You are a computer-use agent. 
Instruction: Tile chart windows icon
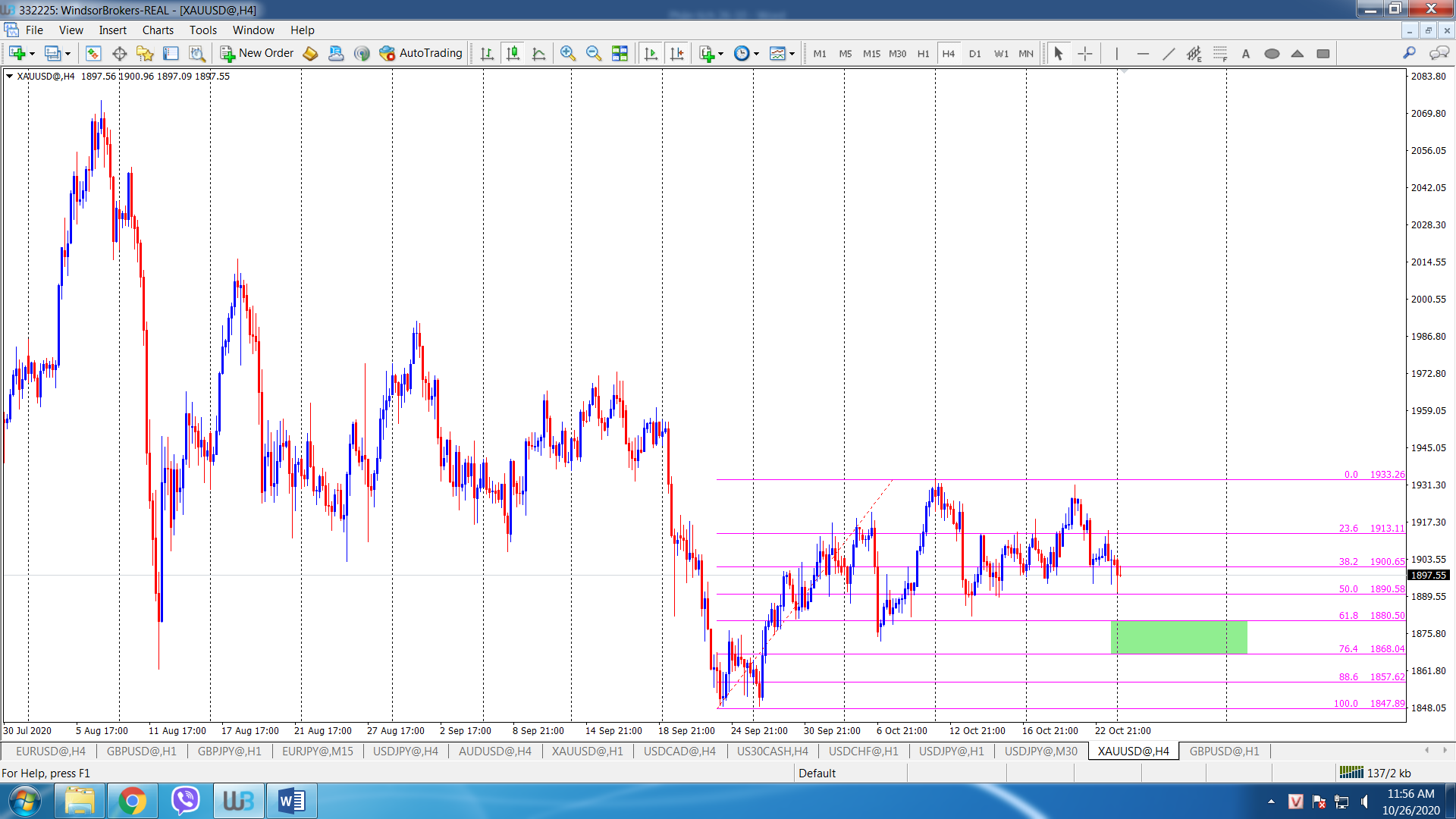(620, 53)
